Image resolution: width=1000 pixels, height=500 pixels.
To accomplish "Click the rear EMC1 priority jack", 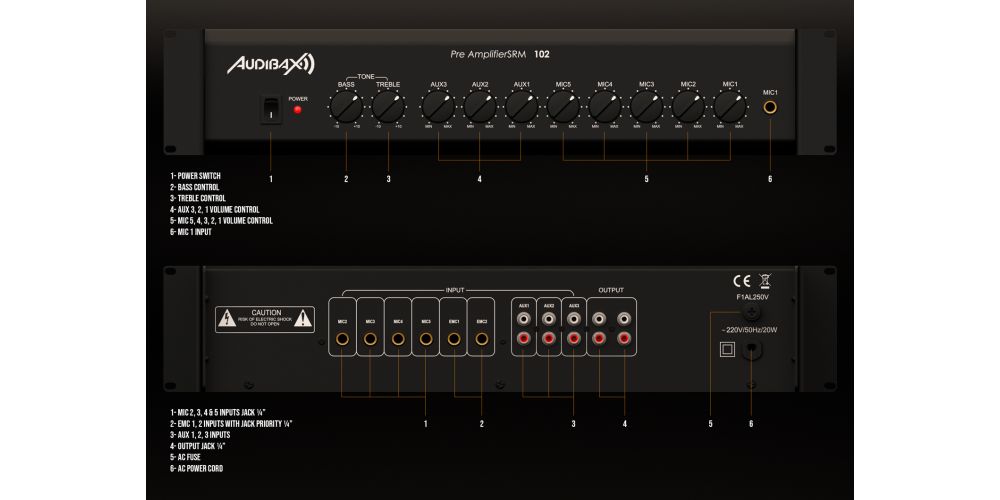I will [x=453, y=339].
